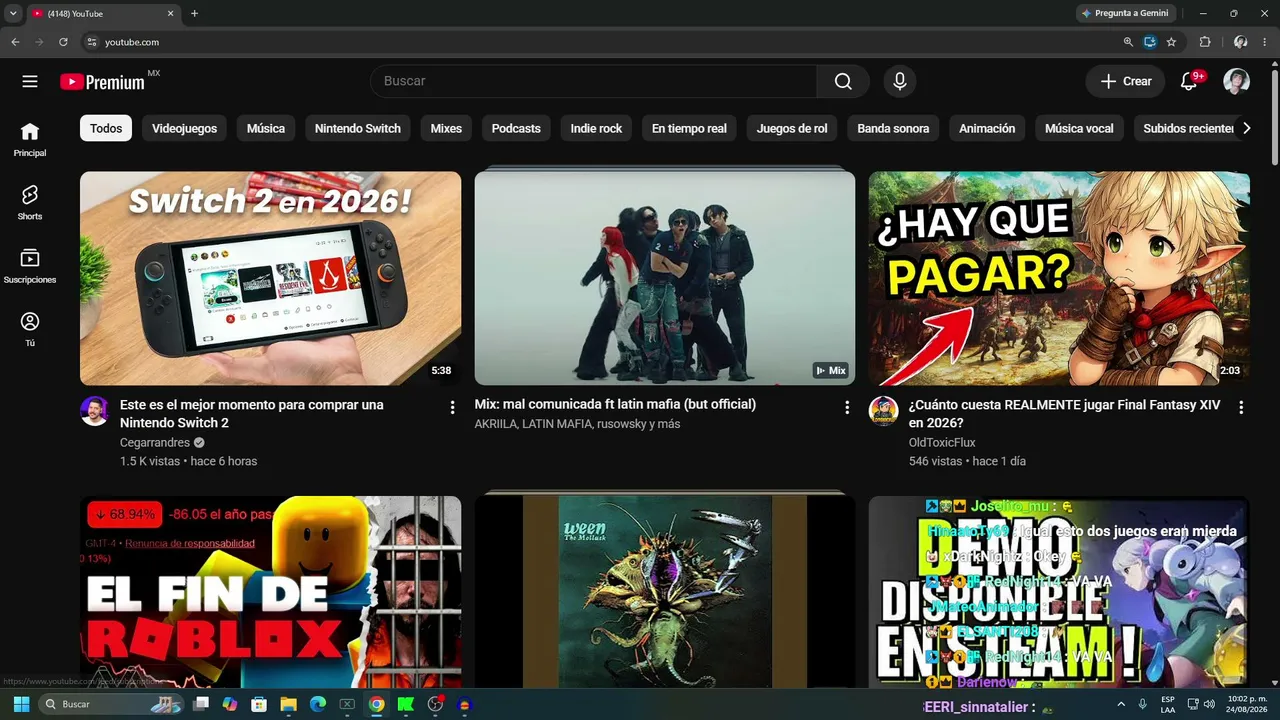1280x720 pixels.
Task: Open the Final Fantasy XIV cost video title
Action: click(1062, 414)
